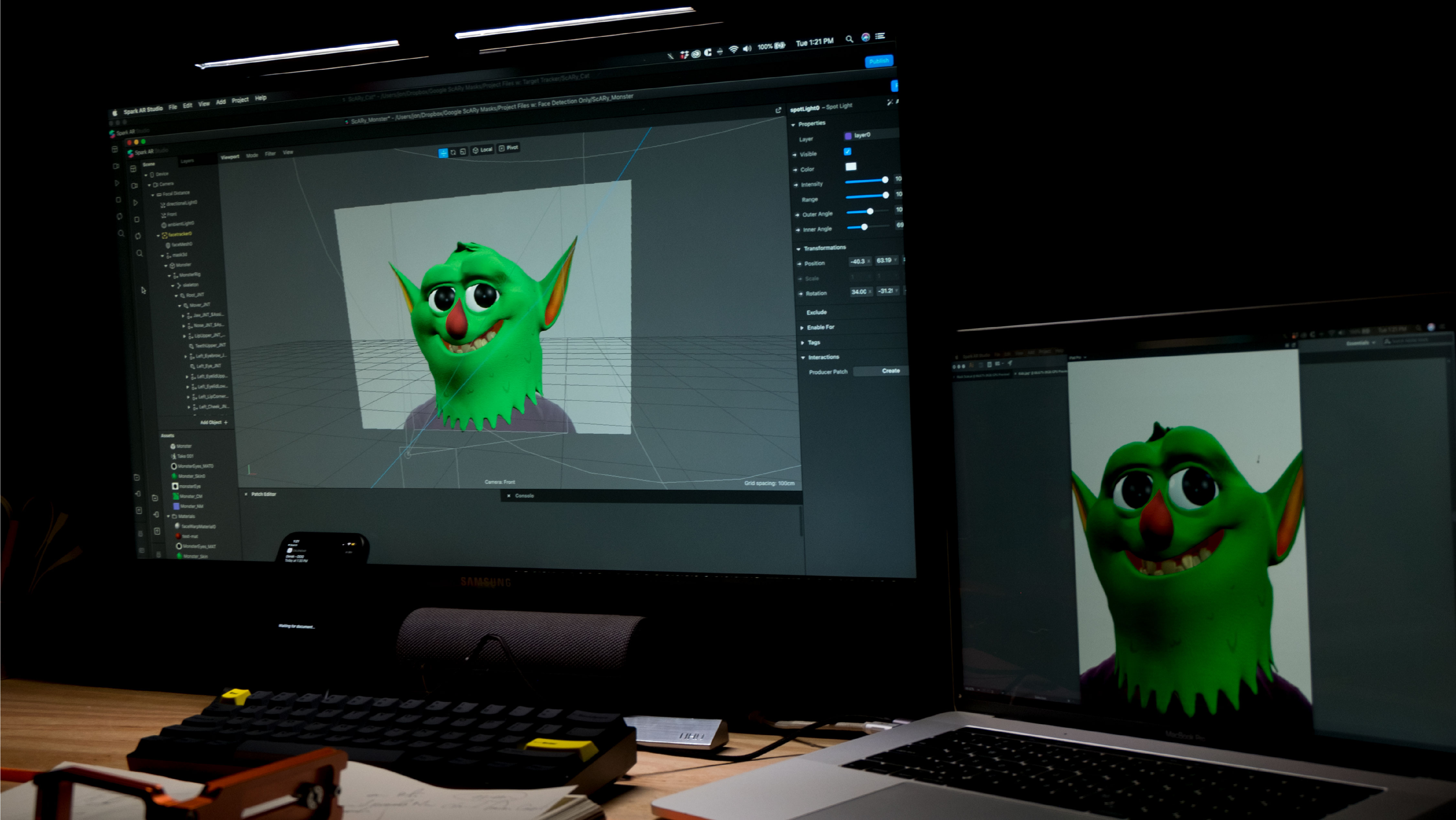Click the Local coordinate space button
This screenshot has height=820, width=1456.
click(483, 150)
